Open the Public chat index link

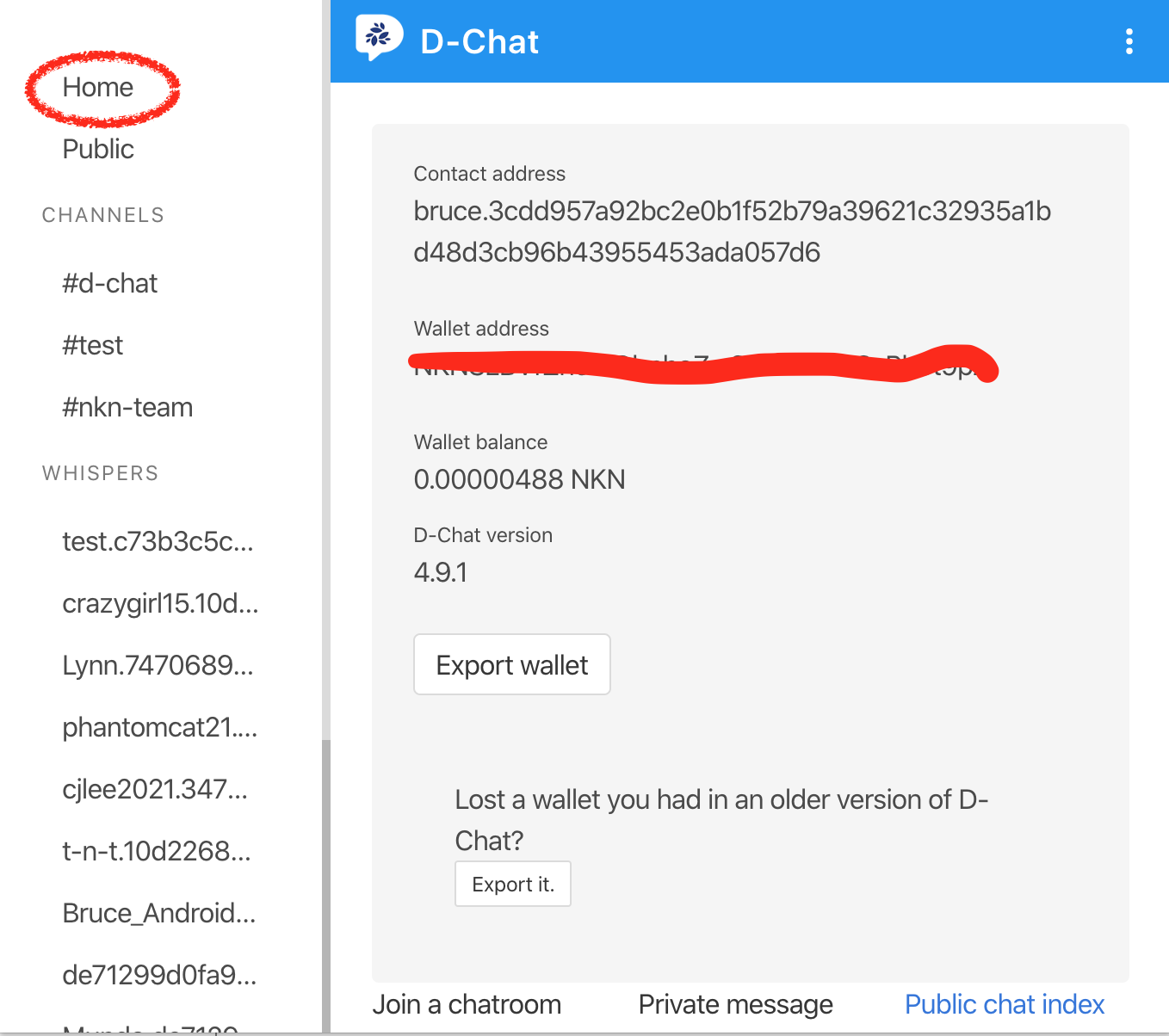pyautogui.click(x=1005, y=1004)
